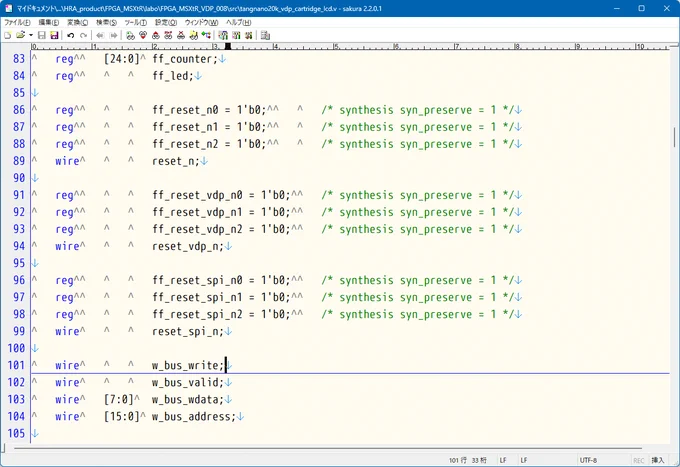Viewport: 680px width, 467px height.
Task: Click the horizontal scrollbar at the bottom
Action: (328, 448)
